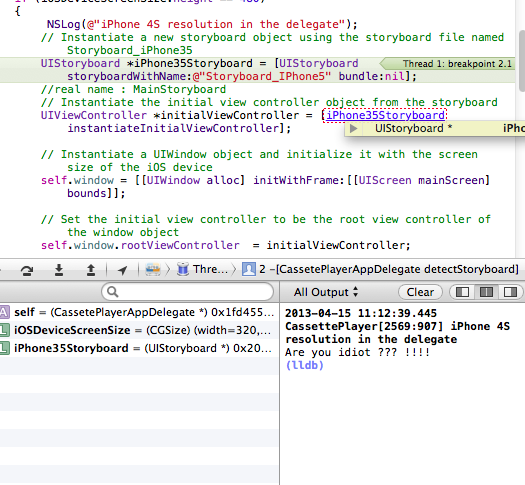
Task: Click the self.window.rootViewController assignment line
Action: (x=225, y=245)
